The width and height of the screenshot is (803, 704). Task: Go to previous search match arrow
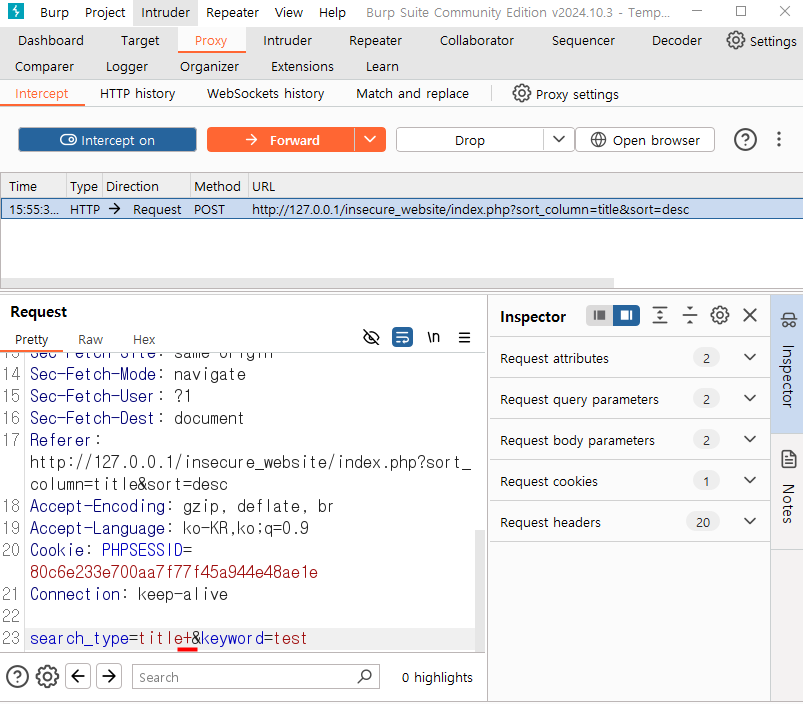pos(78,676)
